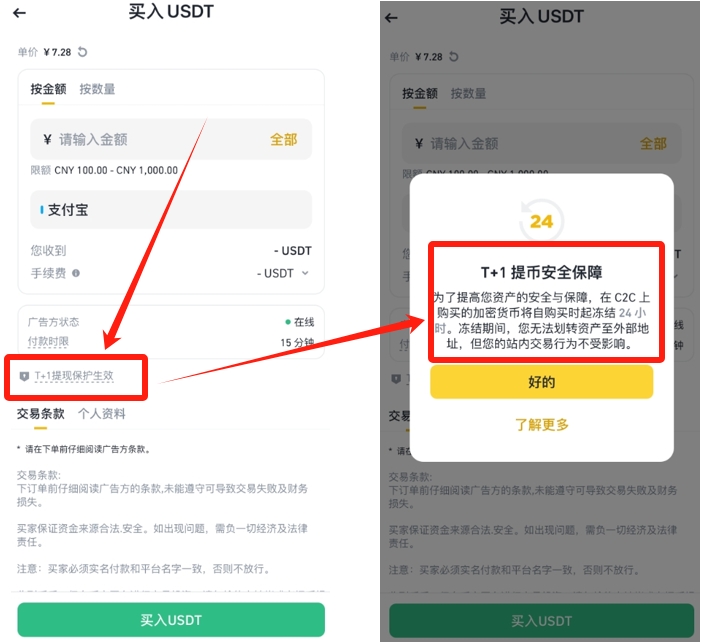Tap the 付款时限 underlined label
This screenshot has height=642, width=701.
[x=48, y=342]
